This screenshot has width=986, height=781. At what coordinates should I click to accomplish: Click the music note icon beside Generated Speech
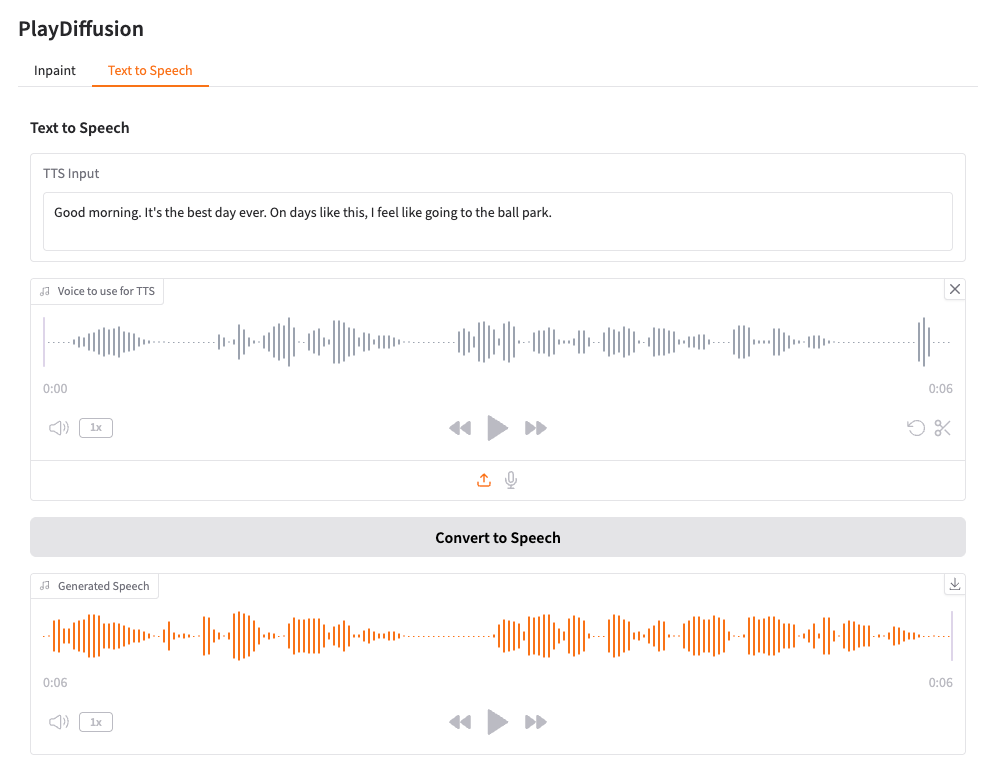[x=45, y=585]
